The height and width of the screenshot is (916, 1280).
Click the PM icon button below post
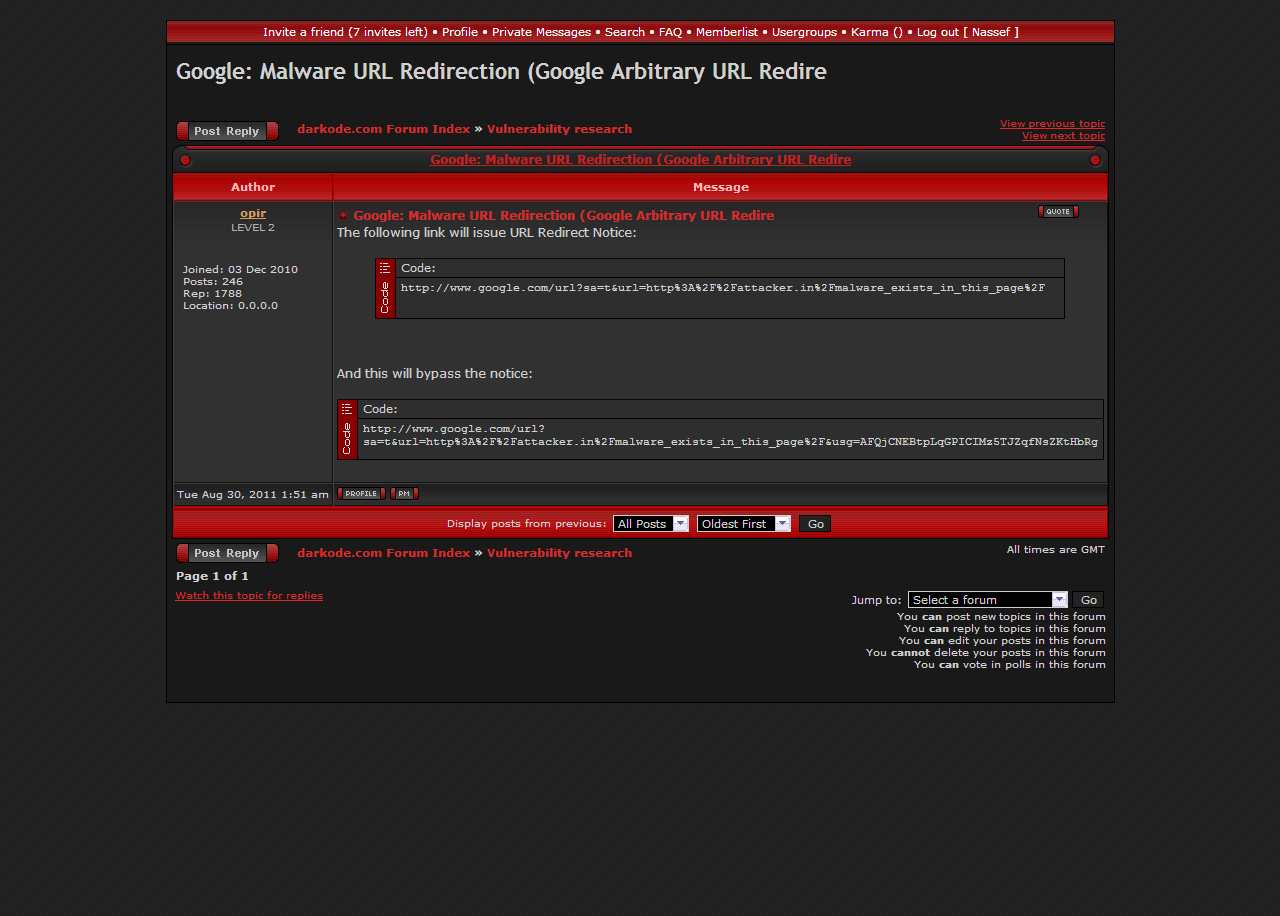(x=404, y=493)
